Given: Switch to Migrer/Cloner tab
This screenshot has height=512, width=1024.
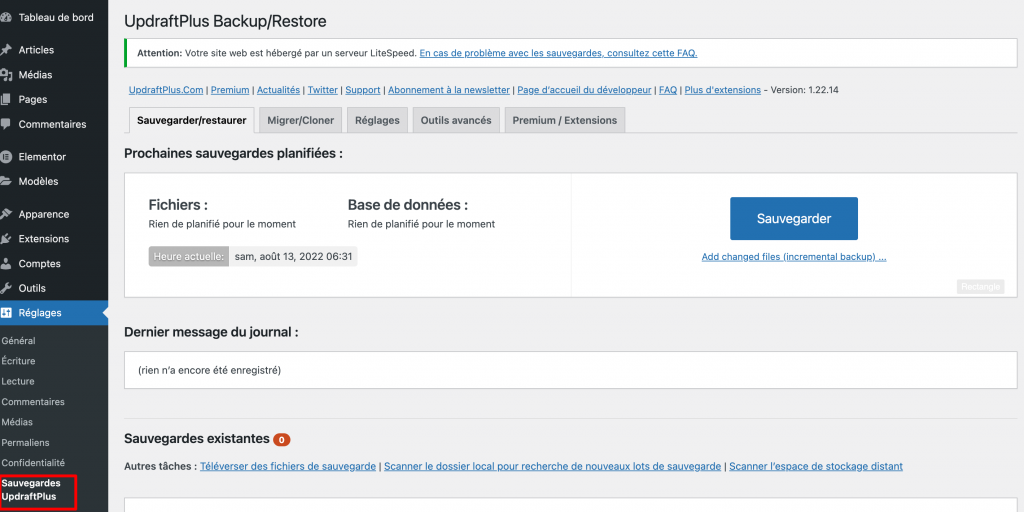Looking at the screenshot, I should click(x=300, y=120).
